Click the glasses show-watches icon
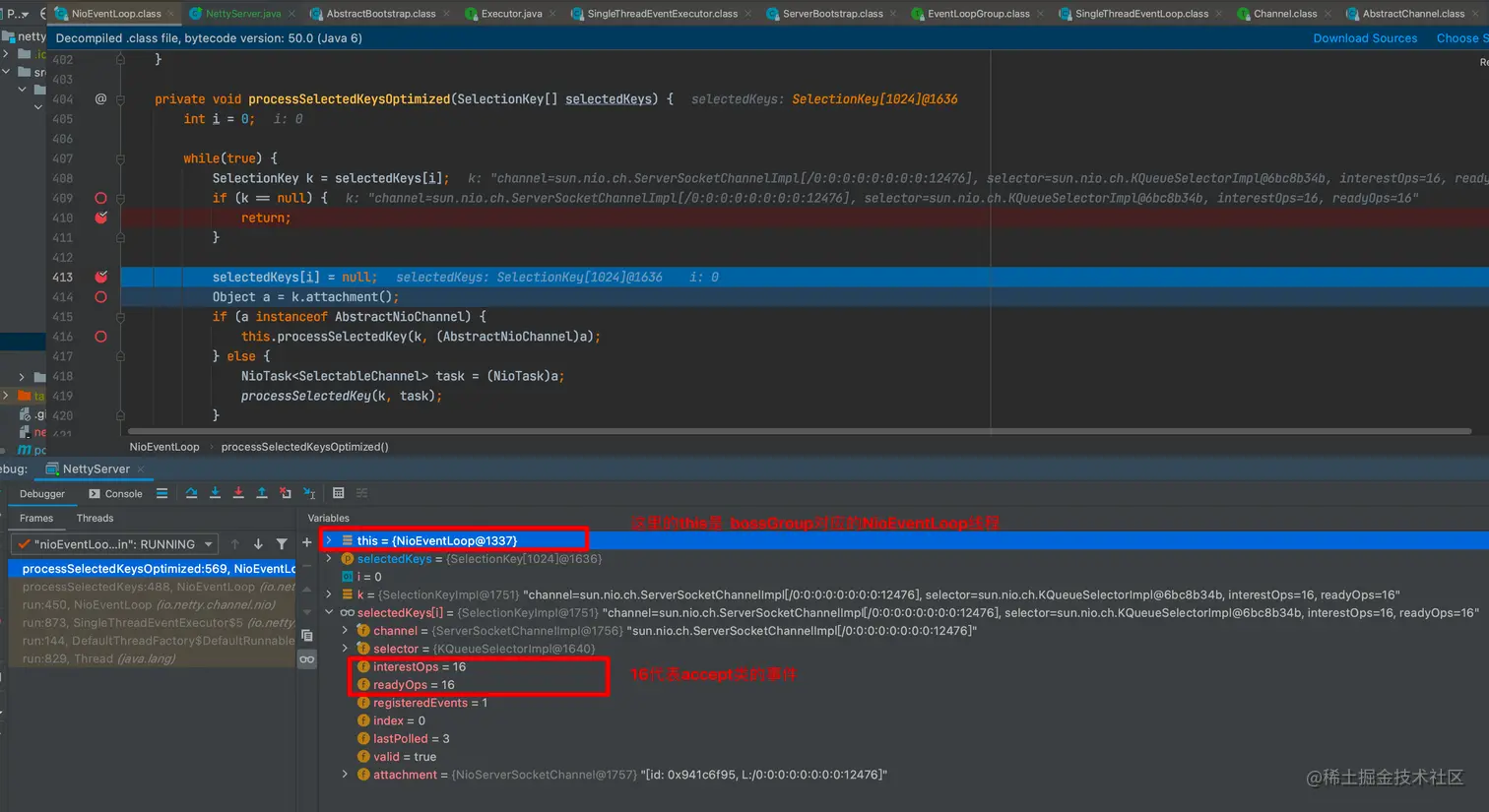This screenshot has width=1489, height=812. pyautogui.click(x=307, y=659)
